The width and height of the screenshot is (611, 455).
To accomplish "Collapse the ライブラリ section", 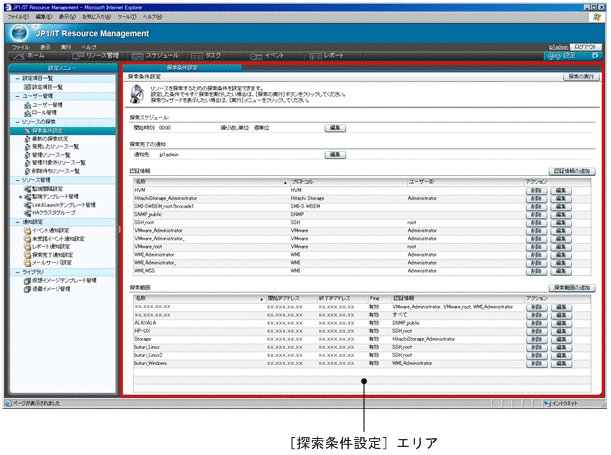I will point(8,272).
